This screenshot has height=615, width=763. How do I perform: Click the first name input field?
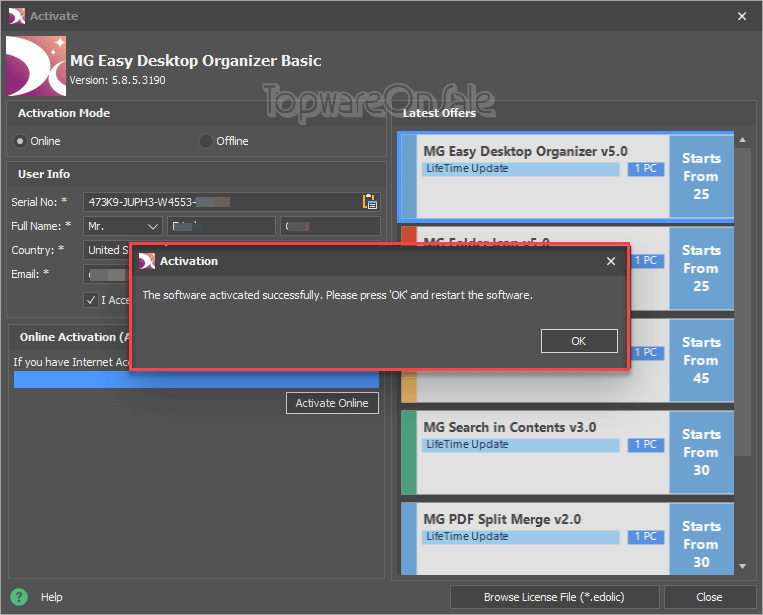[x=221, y=226]
